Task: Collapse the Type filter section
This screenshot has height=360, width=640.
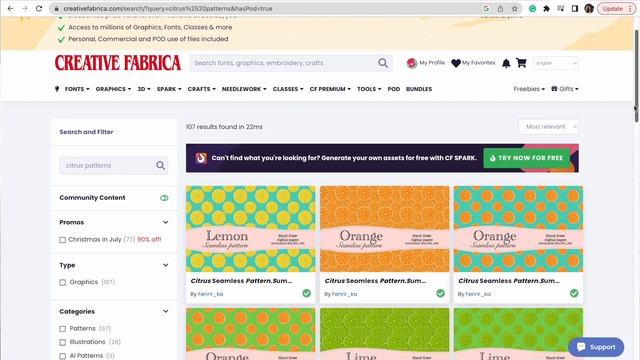Action: coord(165,265)
